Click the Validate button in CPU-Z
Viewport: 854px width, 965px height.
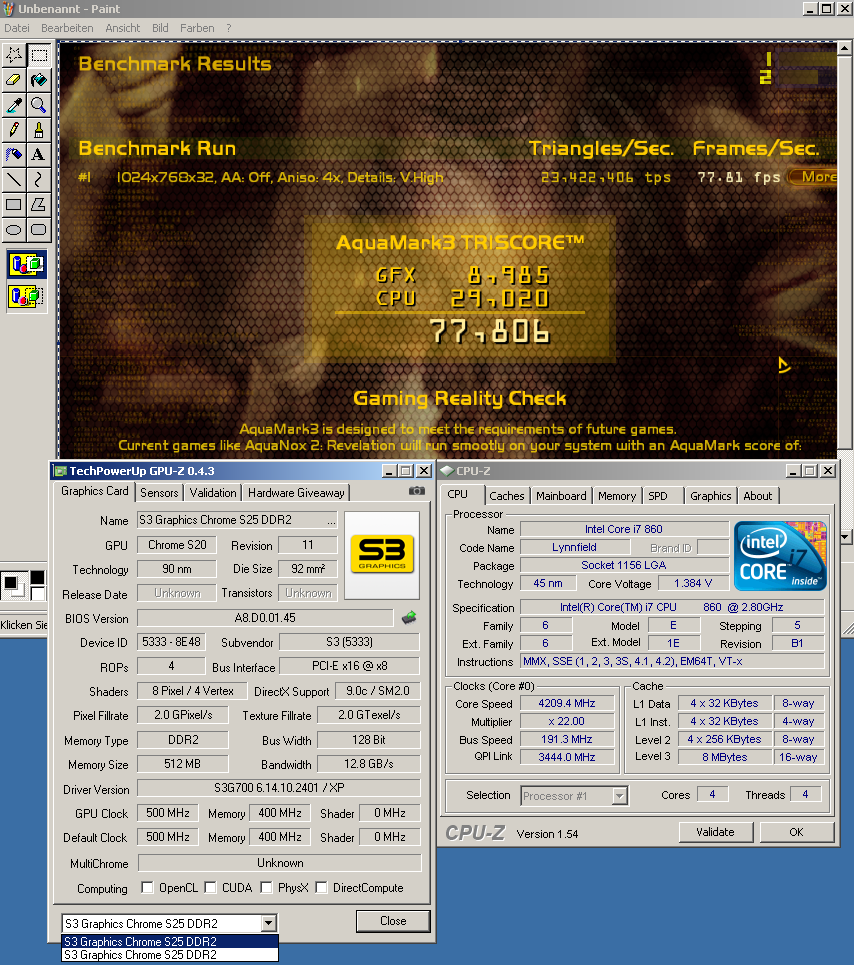[x=715, y=832]
